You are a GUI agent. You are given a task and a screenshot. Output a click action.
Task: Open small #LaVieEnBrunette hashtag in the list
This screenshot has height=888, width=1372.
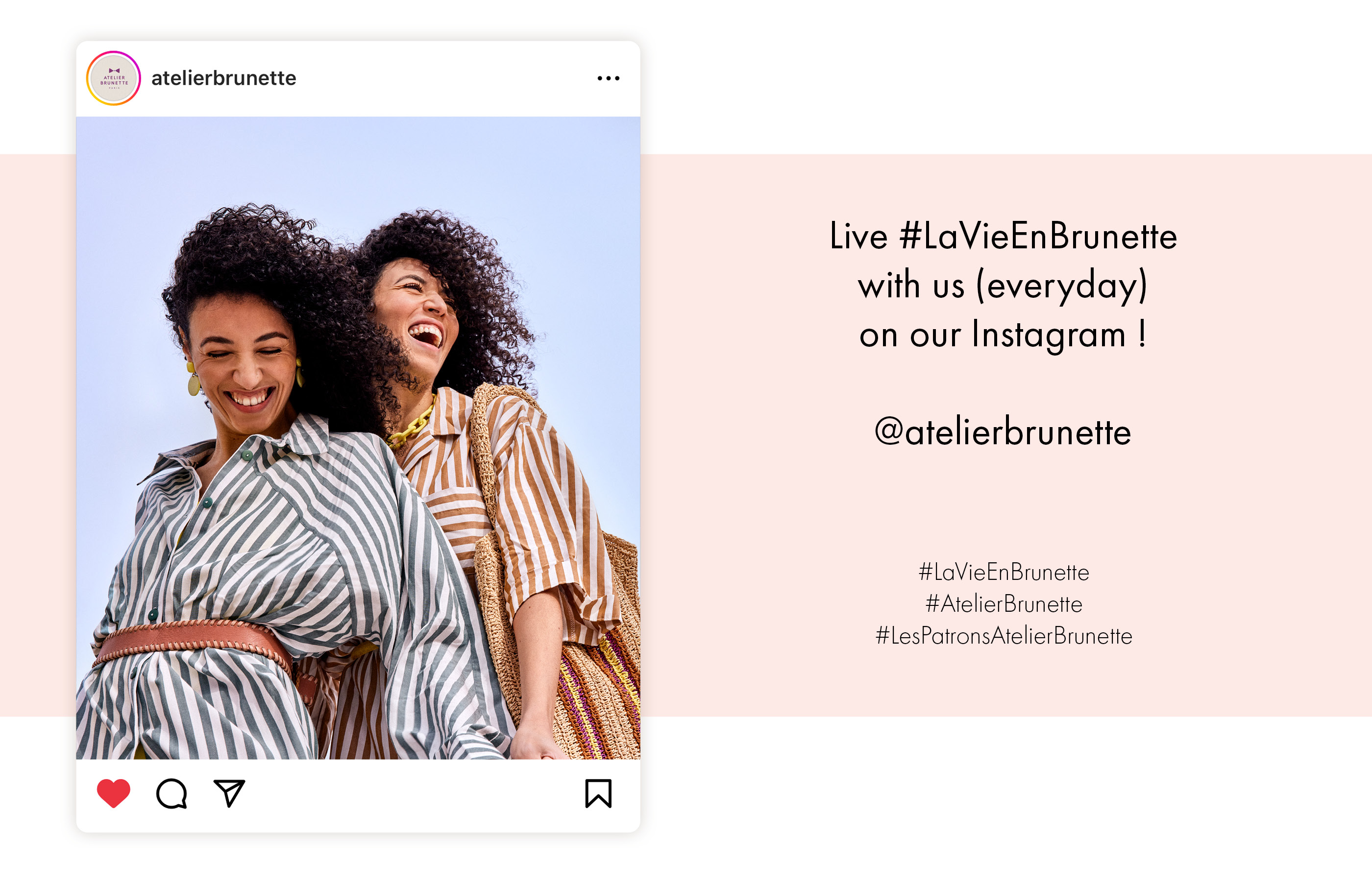click(1004, 572)
